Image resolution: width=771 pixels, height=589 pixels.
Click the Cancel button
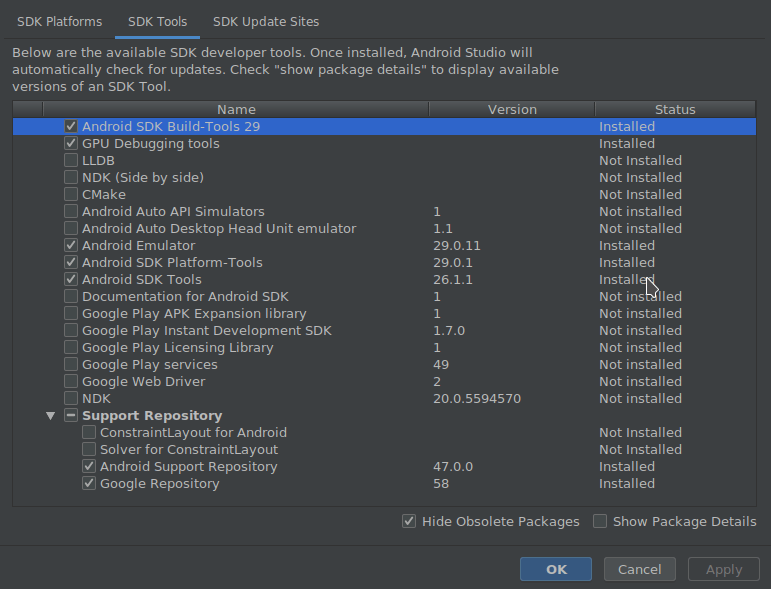coord(639,569)
